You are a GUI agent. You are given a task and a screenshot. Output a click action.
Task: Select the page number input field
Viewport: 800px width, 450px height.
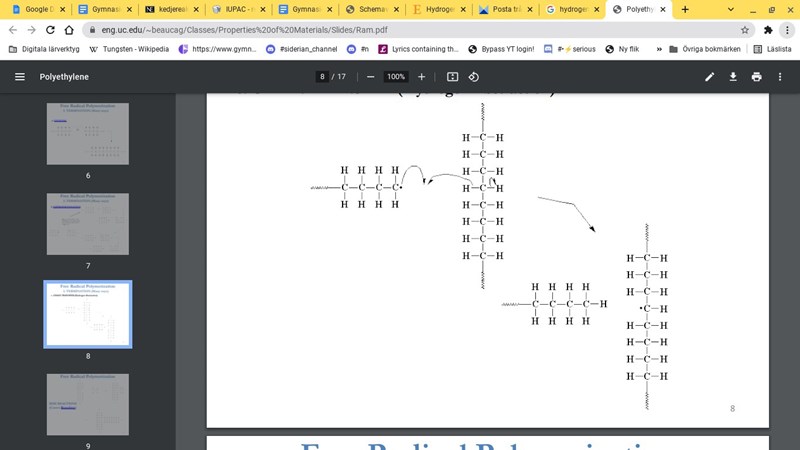point(322,77)
